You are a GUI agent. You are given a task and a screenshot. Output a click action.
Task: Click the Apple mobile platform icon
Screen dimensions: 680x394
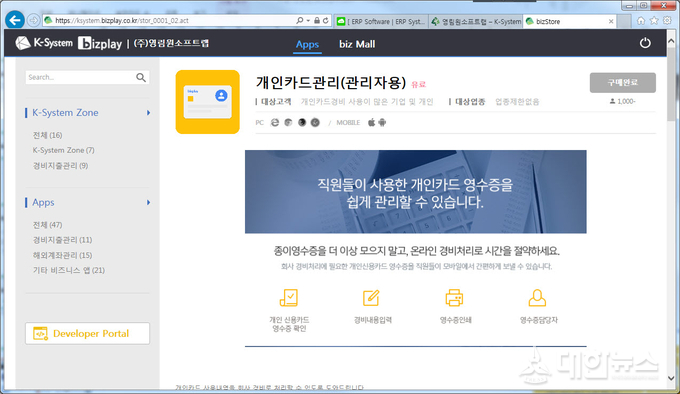point(372,123)
